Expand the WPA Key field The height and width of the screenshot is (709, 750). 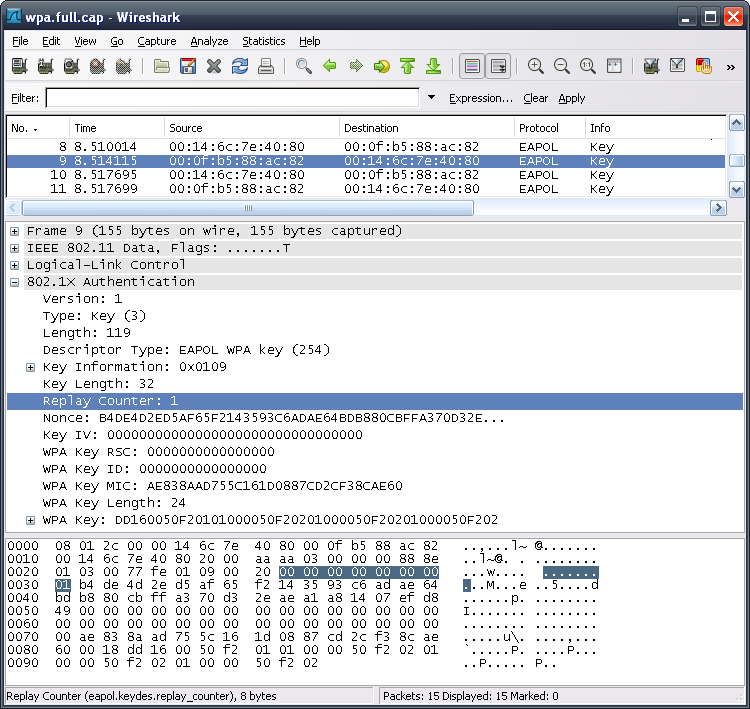(x=31, y=521)
